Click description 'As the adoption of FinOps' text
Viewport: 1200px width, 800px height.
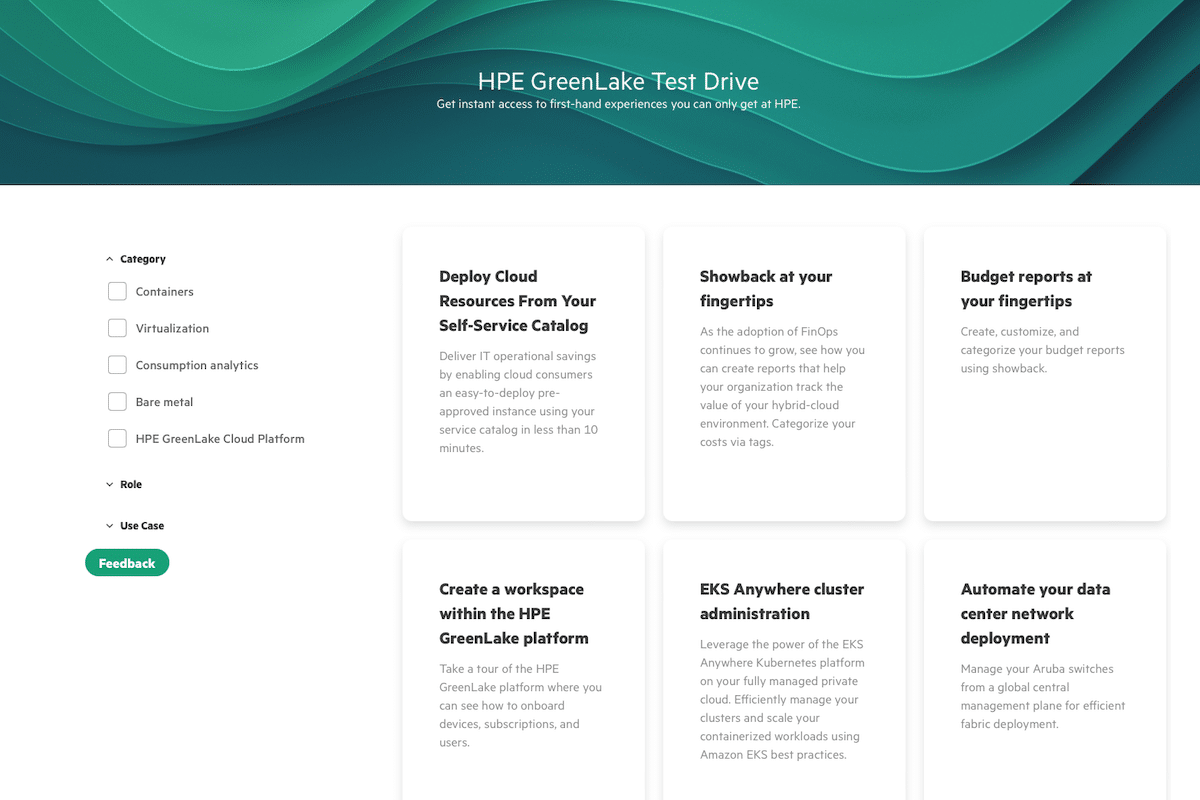tap(782, 387)
